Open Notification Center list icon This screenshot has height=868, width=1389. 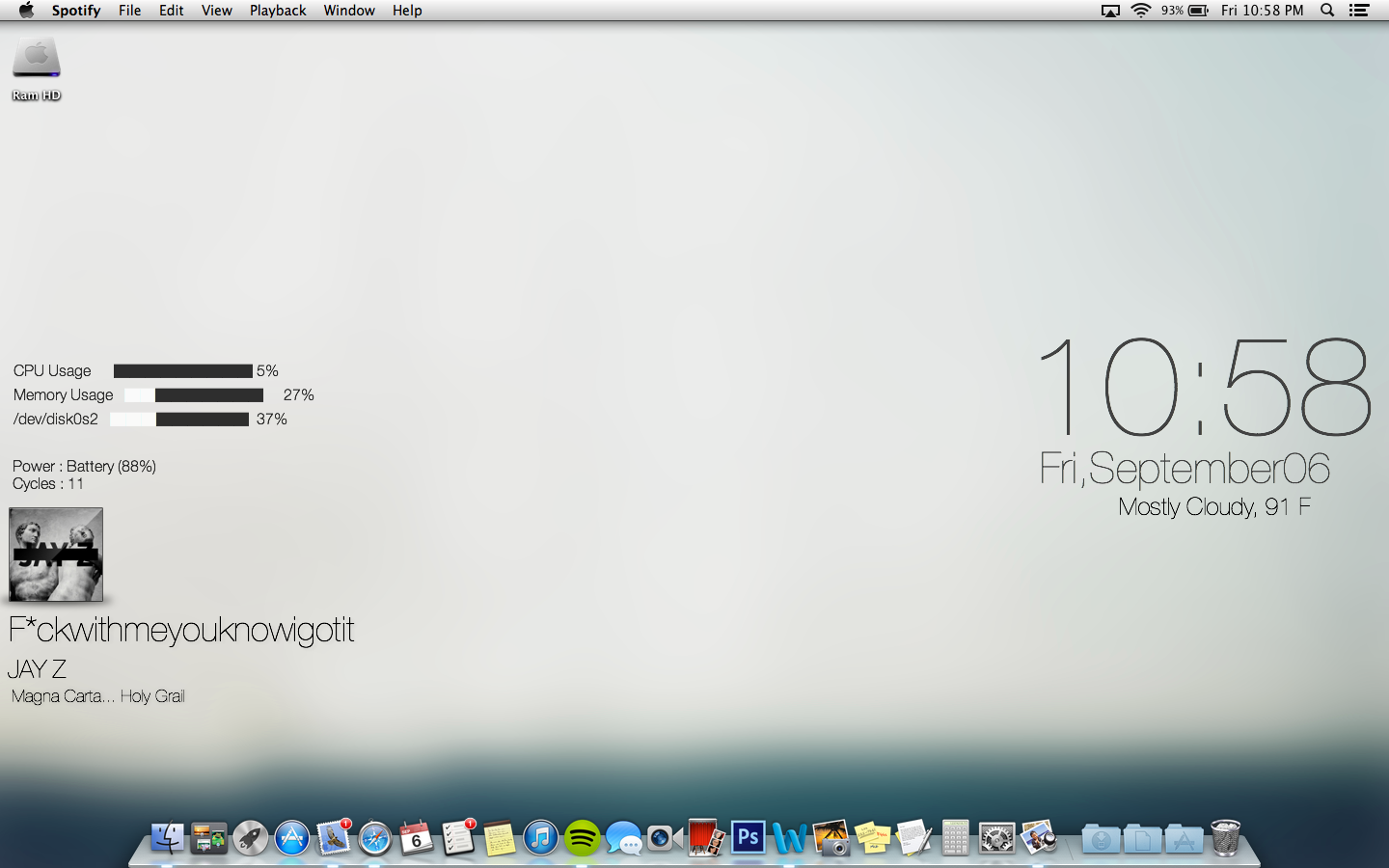1359,11
